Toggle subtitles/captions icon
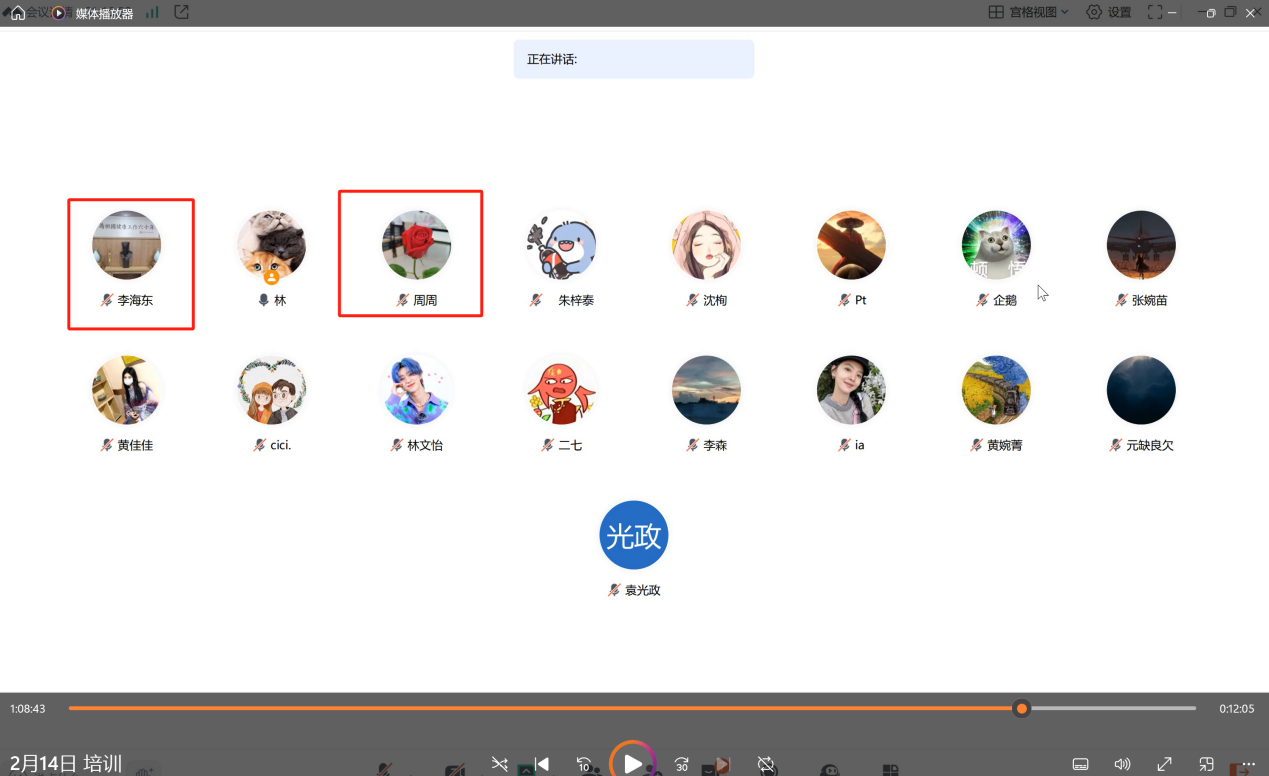The image size is (1269, 776). [x=1080, y=764]
